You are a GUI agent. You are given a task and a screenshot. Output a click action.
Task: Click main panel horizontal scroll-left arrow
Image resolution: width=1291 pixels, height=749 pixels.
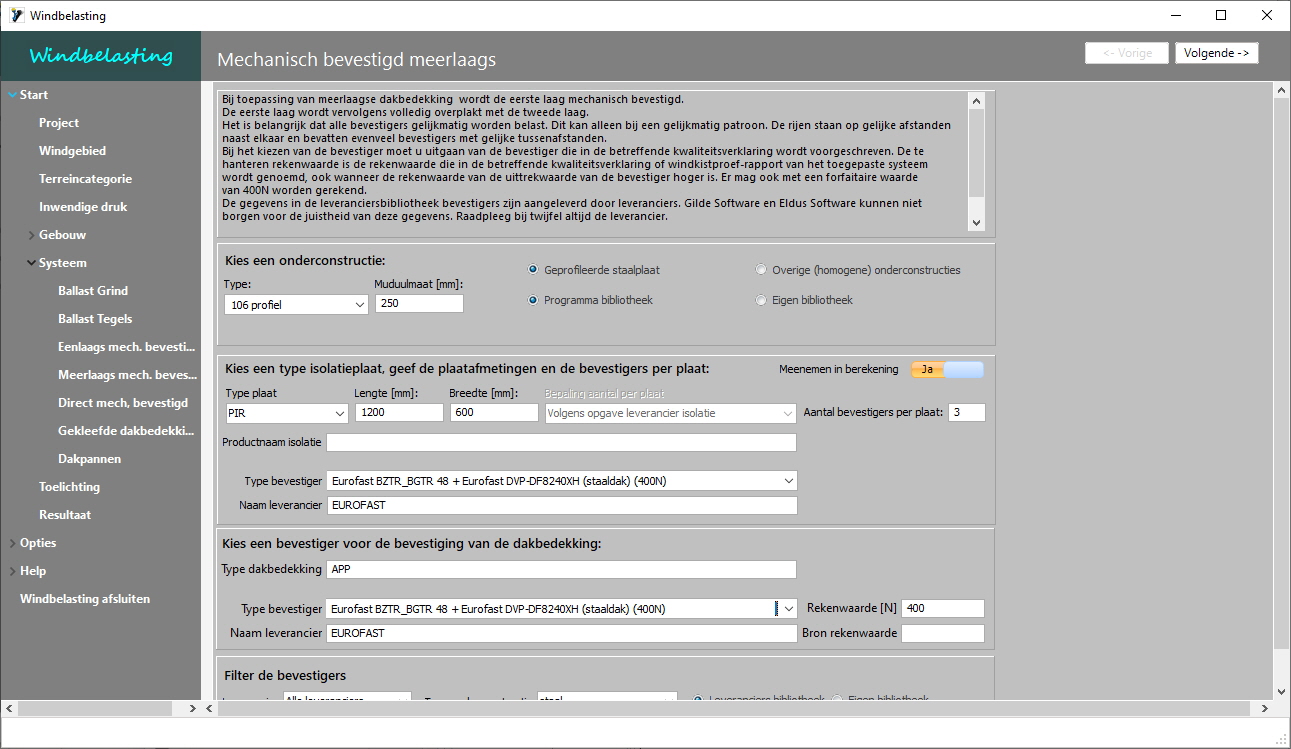click(x=210, y=708)
